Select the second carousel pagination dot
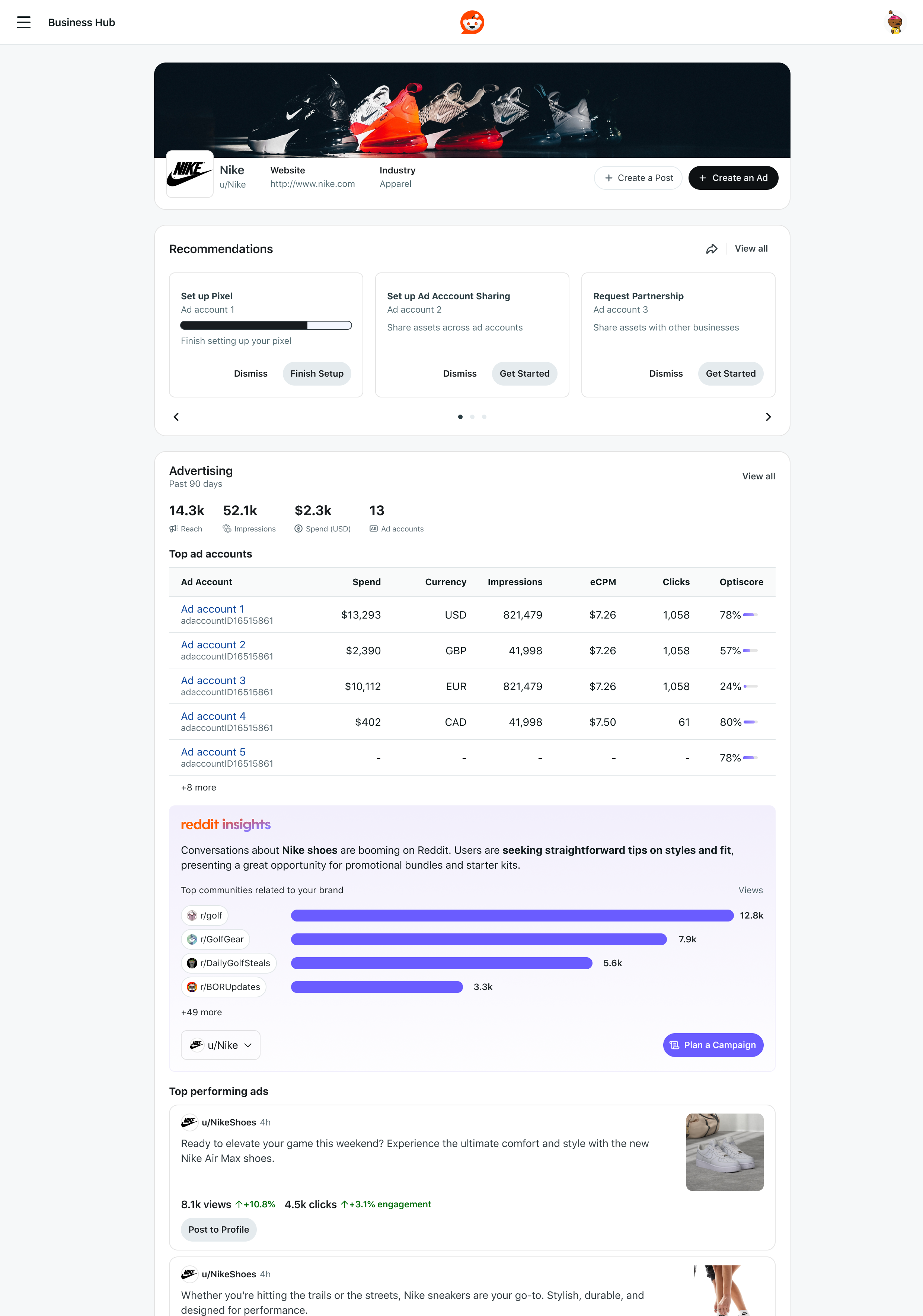 (472, 417)
